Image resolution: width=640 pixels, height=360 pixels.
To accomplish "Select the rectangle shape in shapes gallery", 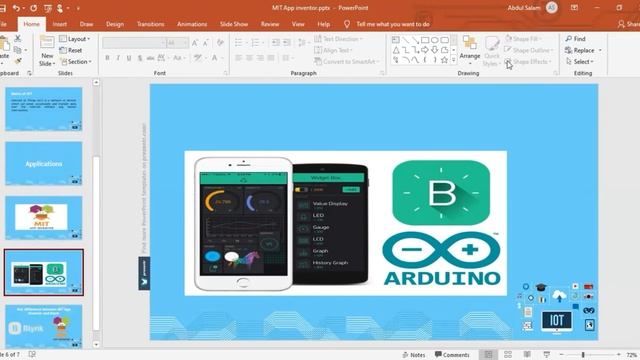I will (425, 40).
